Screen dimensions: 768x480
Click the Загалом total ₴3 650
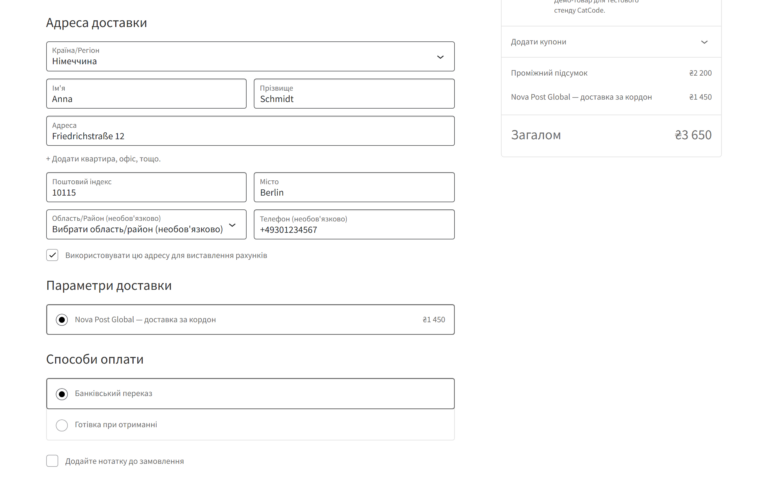693,135
